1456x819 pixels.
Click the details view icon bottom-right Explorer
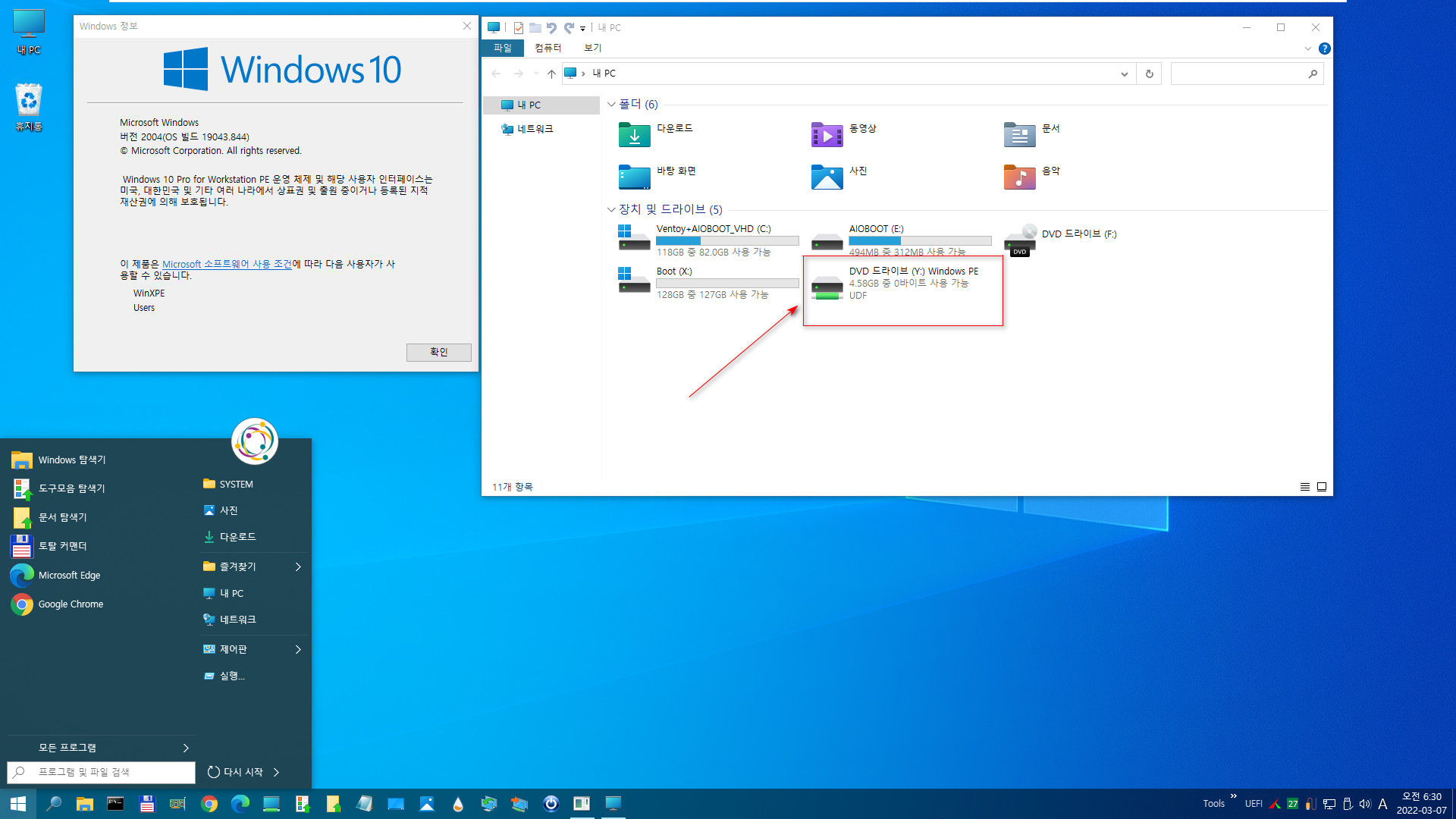tap(1305, 485)
